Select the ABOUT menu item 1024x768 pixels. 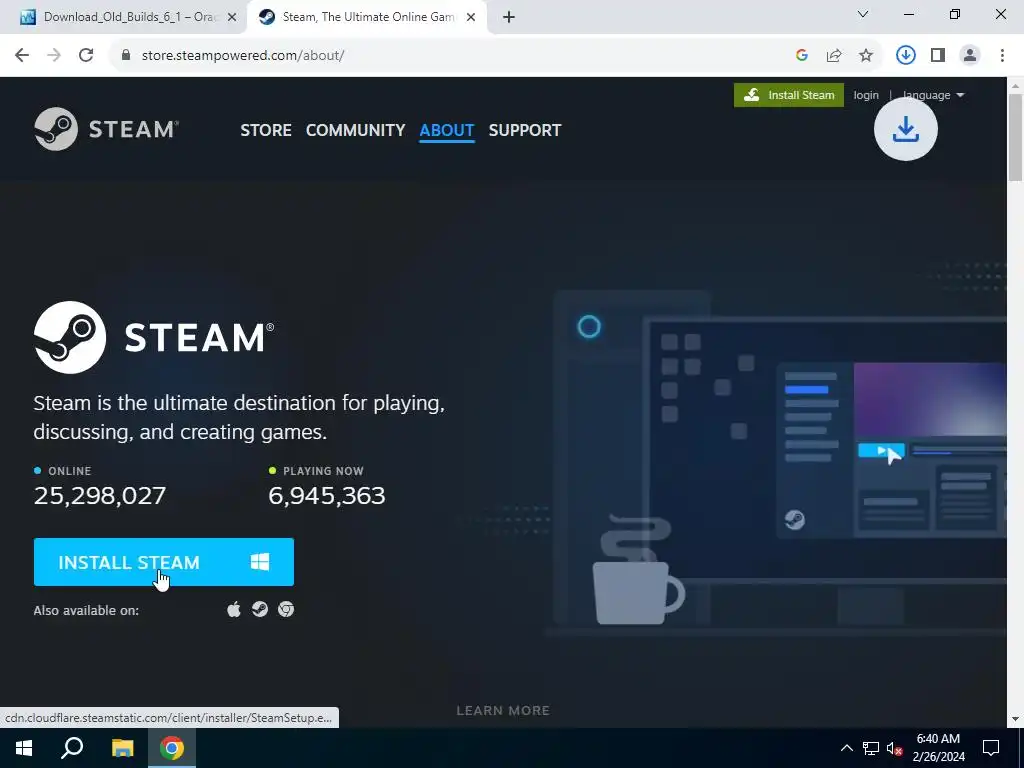(447, 130)
